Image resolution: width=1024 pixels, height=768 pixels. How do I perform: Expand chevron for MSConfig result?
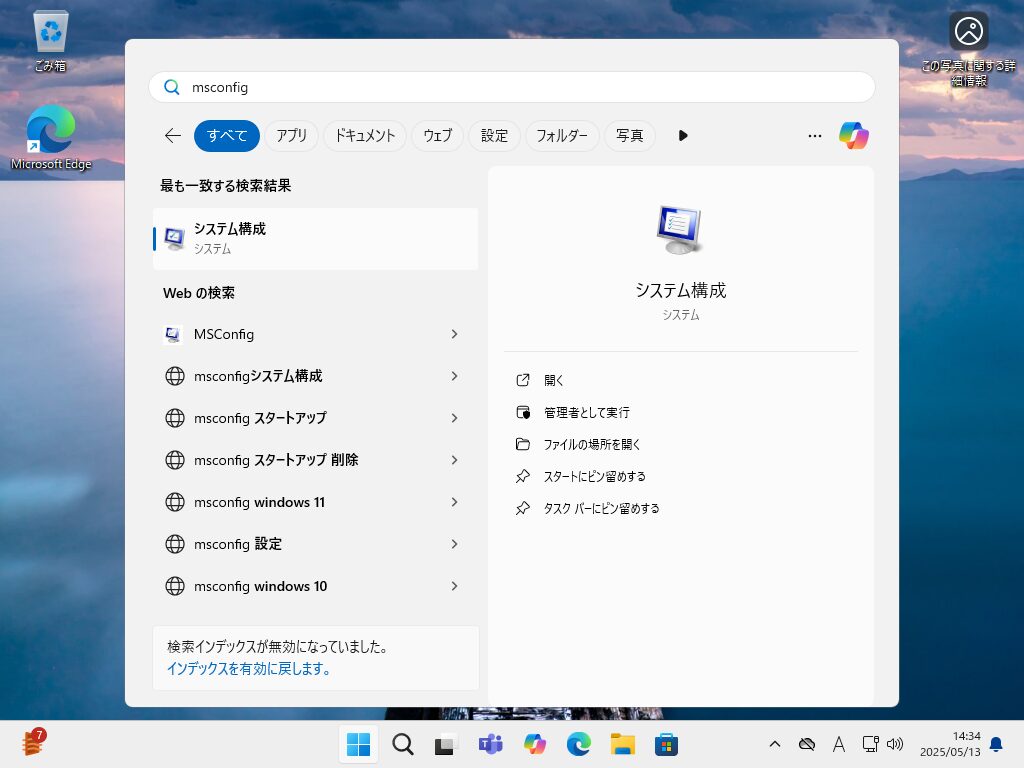(x=455, y=334)
